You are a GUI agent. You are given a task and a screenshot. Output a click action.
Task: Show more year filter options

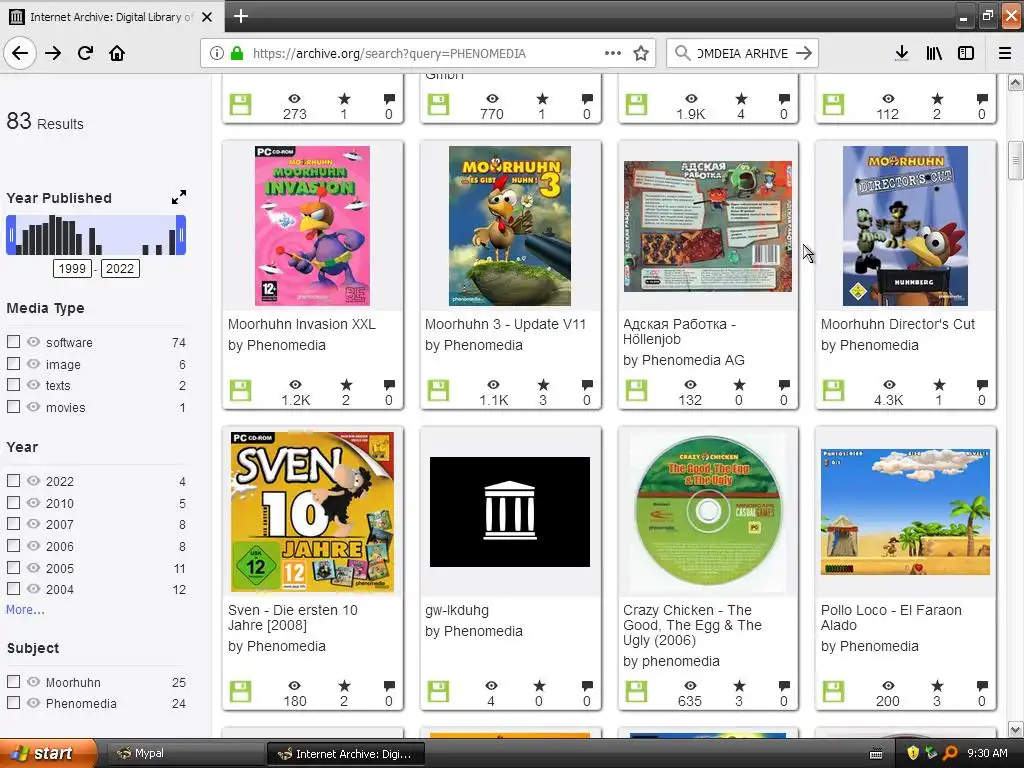pyautogui.click(x=25, y=609)
